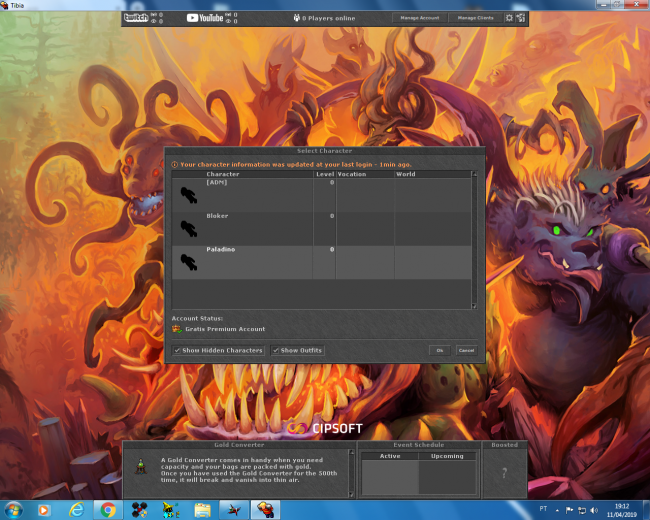Toggle Show Outfits checkbox

[x=275, y=350]
